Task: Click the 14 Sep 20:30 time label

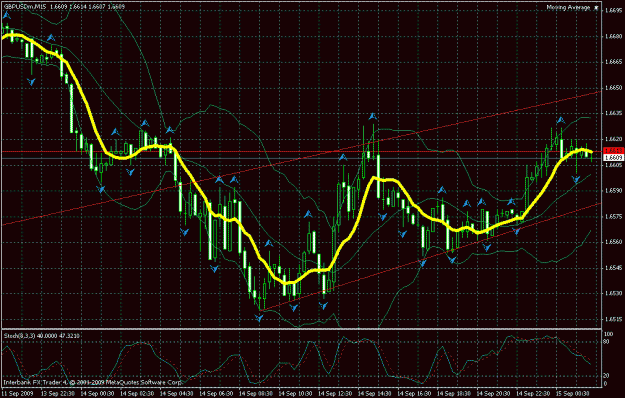Action: (493, 393)
